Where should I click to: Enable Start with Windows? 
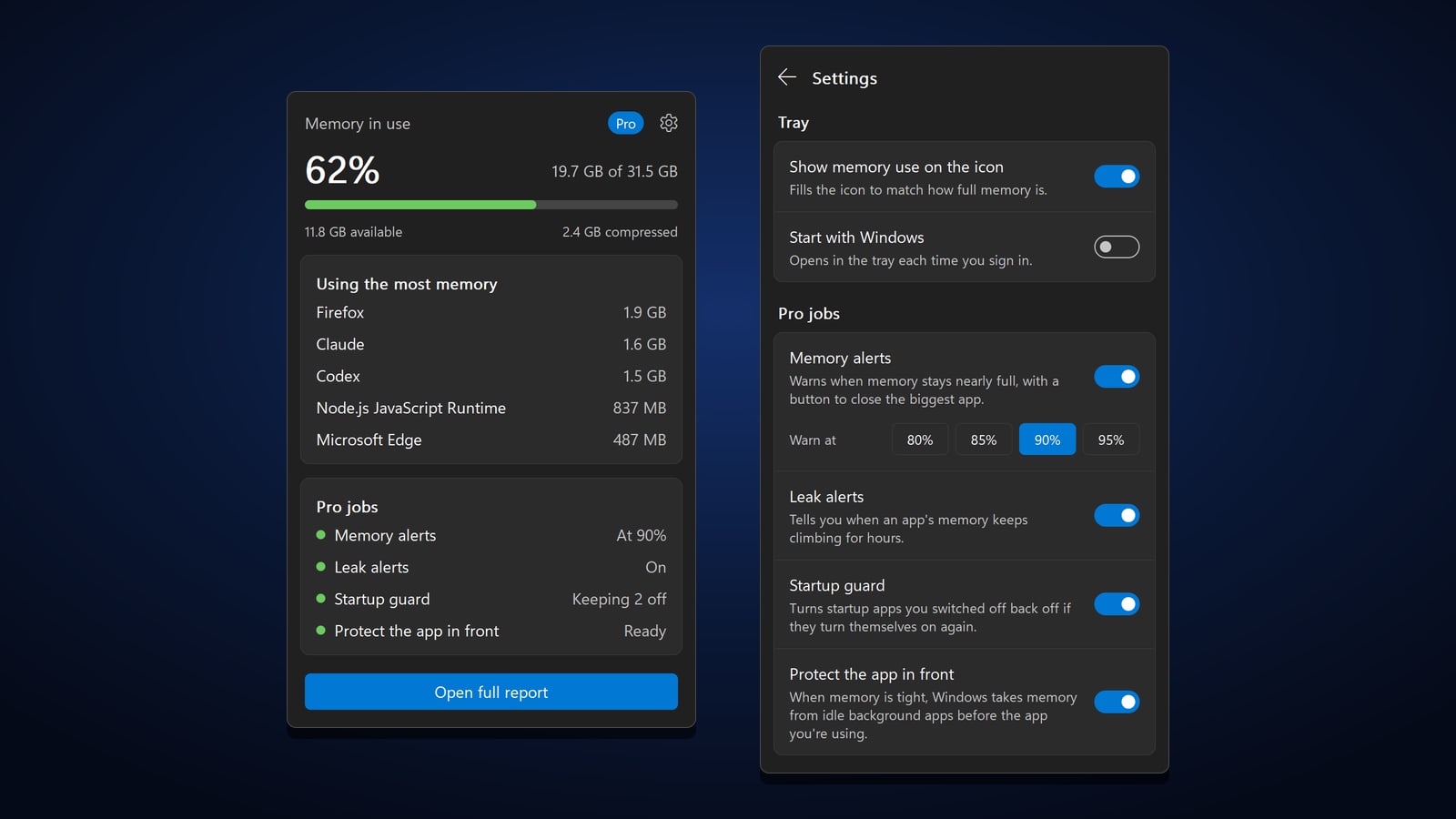coord(1117,247)
